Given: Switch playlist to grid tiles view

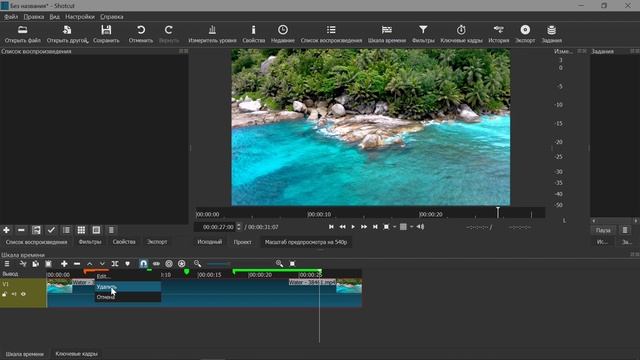Looking at the screenshot, I should click(81, 230).
